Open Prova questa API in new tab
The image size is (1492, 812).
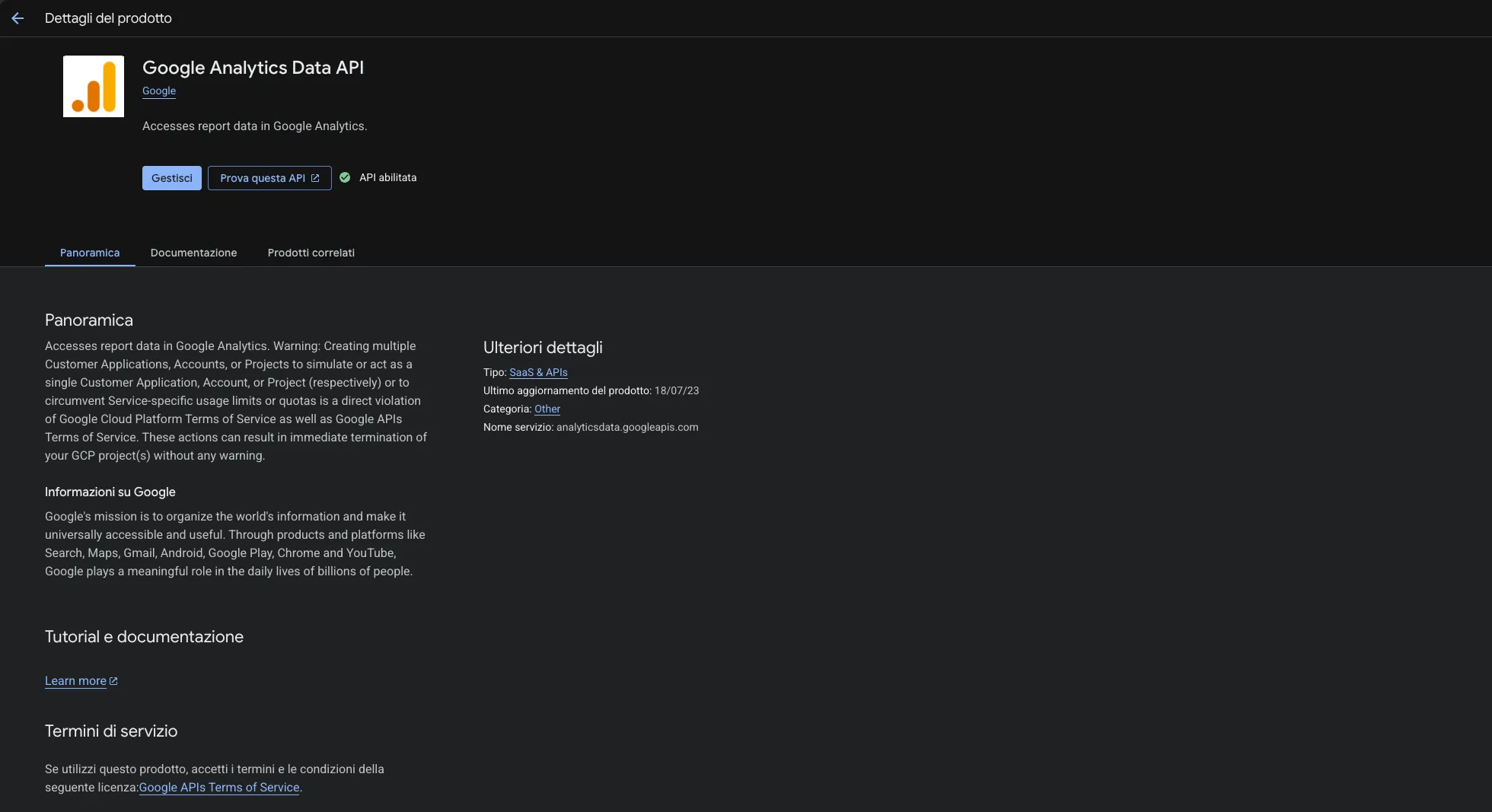(269, 178)
